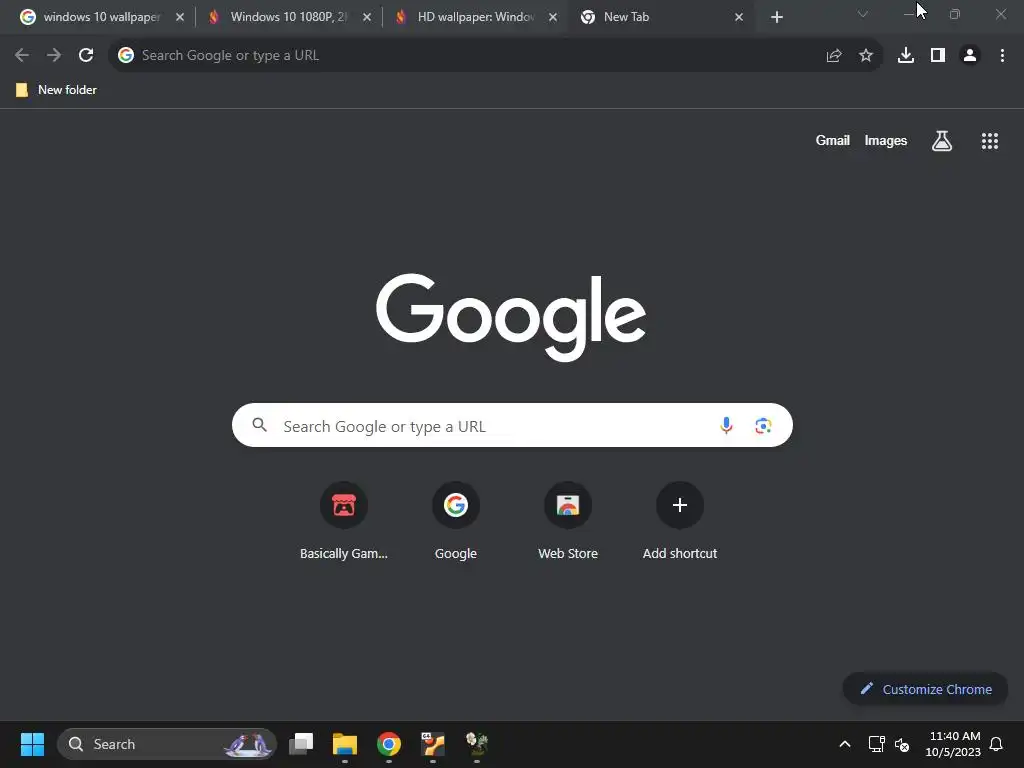Open Search Labs flask icon
Screen dimensions: 1024x768
click(942, 140)
